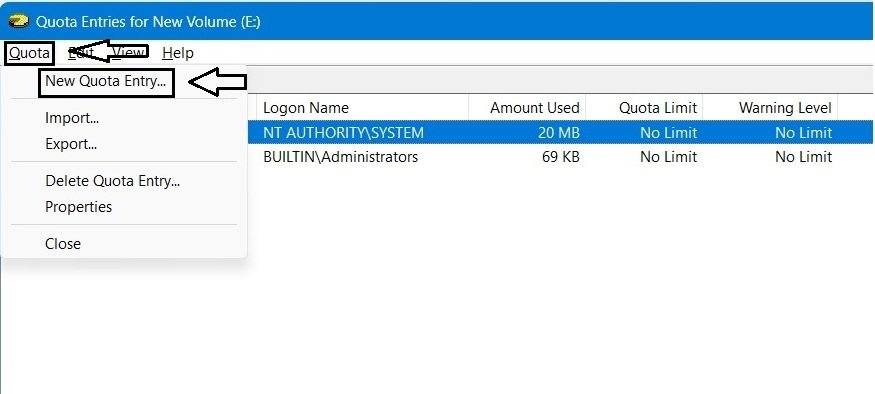This screenshot has width=875, height=394.
Task: Choose Delete Quota Entry option
Action: (x=112, y=181)
